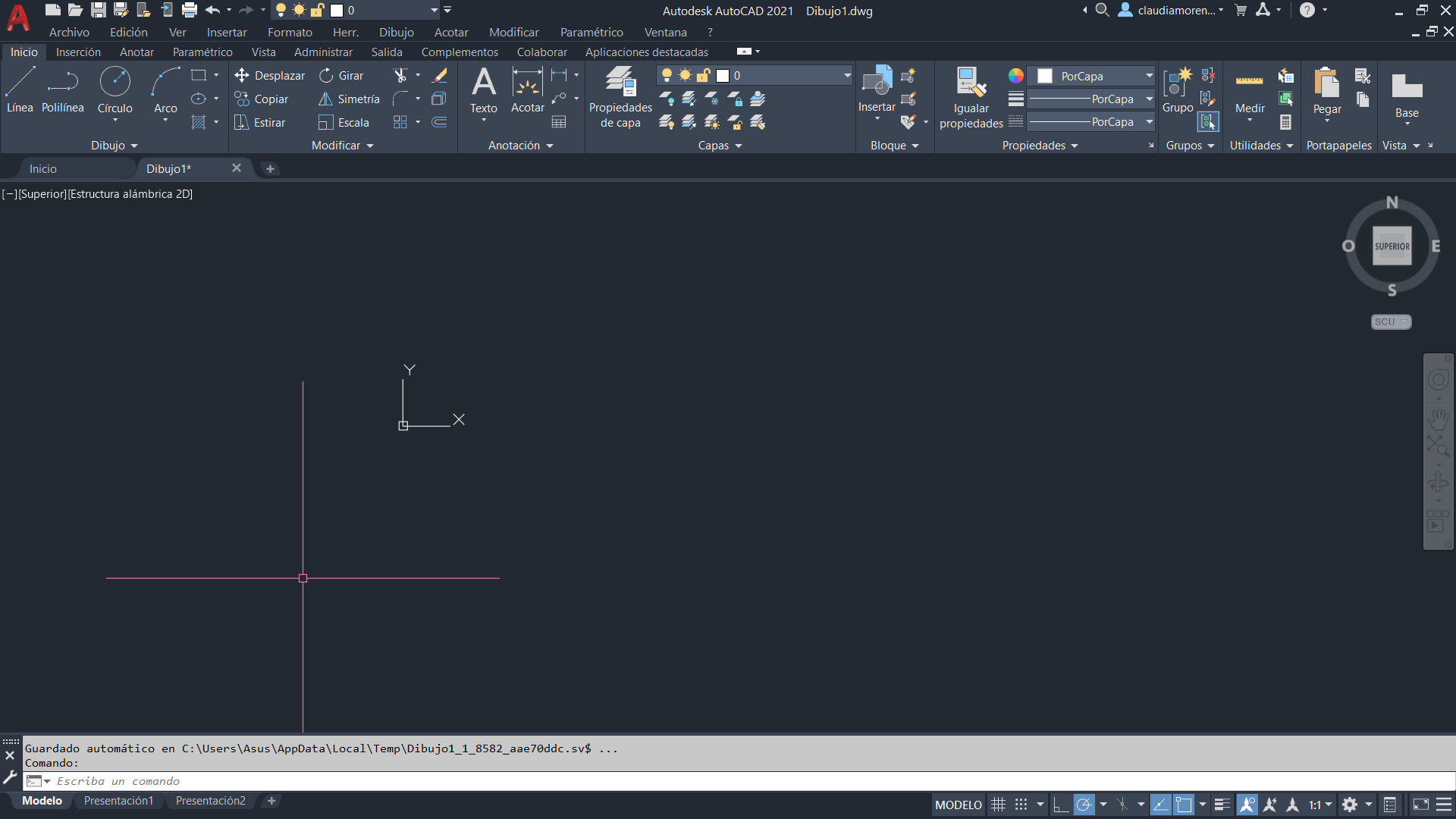Expand the Modificar panel

point(343,145)
